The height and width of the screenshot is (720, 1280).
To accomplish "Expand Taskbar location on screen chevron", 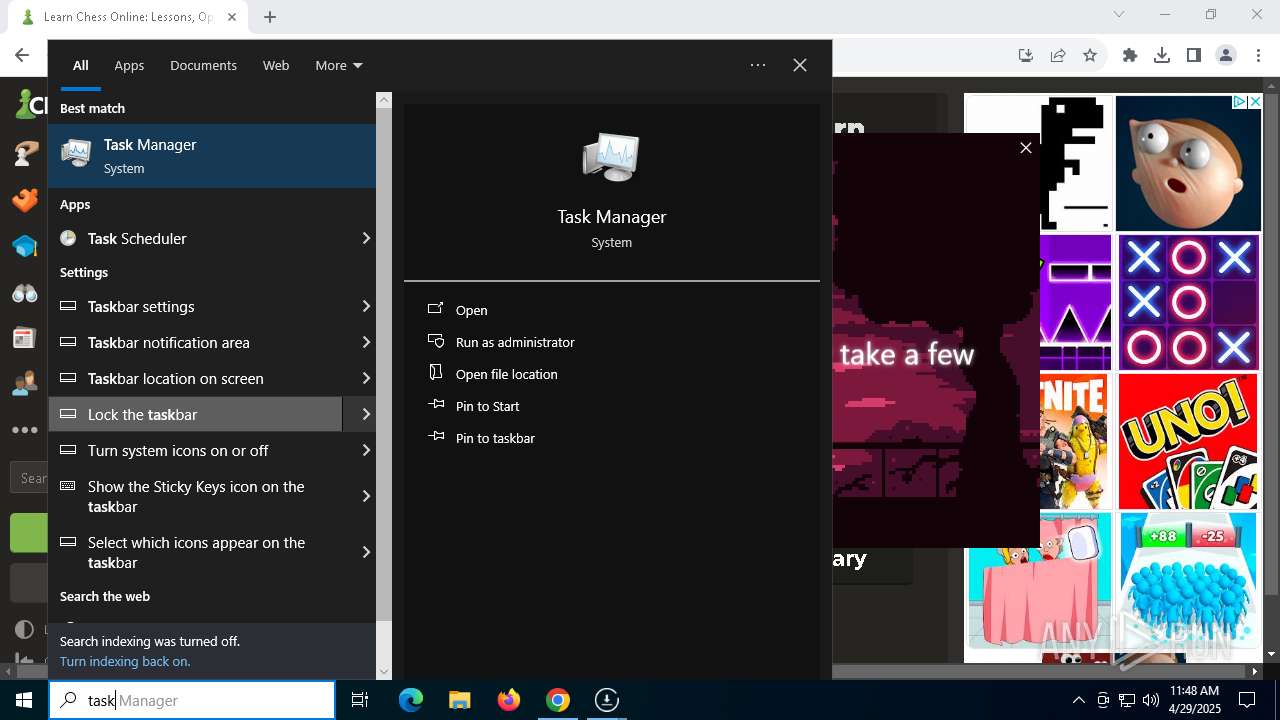I will pos(365,378).
